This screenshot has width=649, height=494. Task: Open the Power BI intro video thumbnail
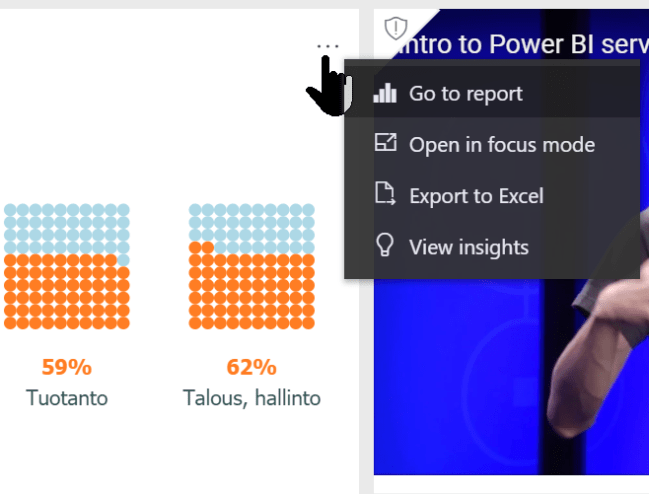pos(510,380)
